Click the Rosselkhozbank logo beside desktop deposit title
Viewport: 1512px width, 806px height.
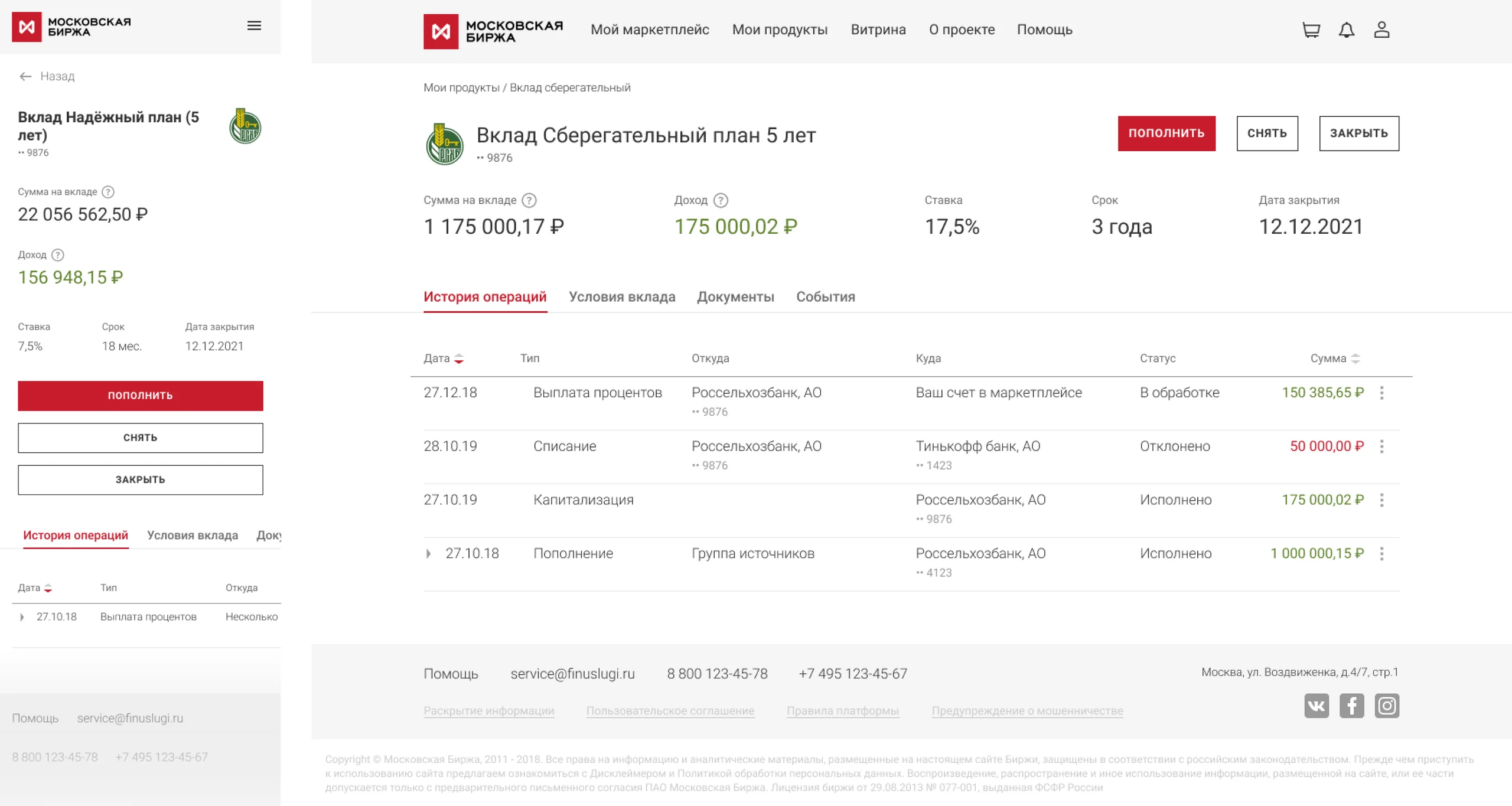click(x=444, y=144)
